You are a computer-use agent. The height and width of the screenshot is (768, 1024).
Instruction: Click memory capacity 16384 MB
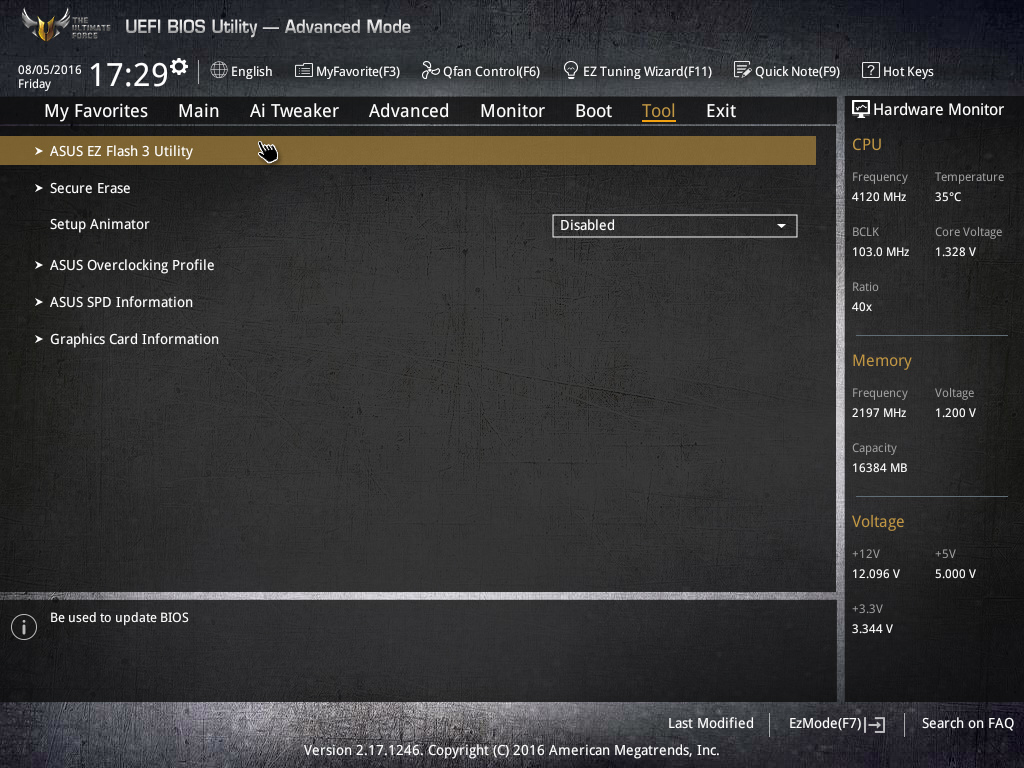click(879, 468)
